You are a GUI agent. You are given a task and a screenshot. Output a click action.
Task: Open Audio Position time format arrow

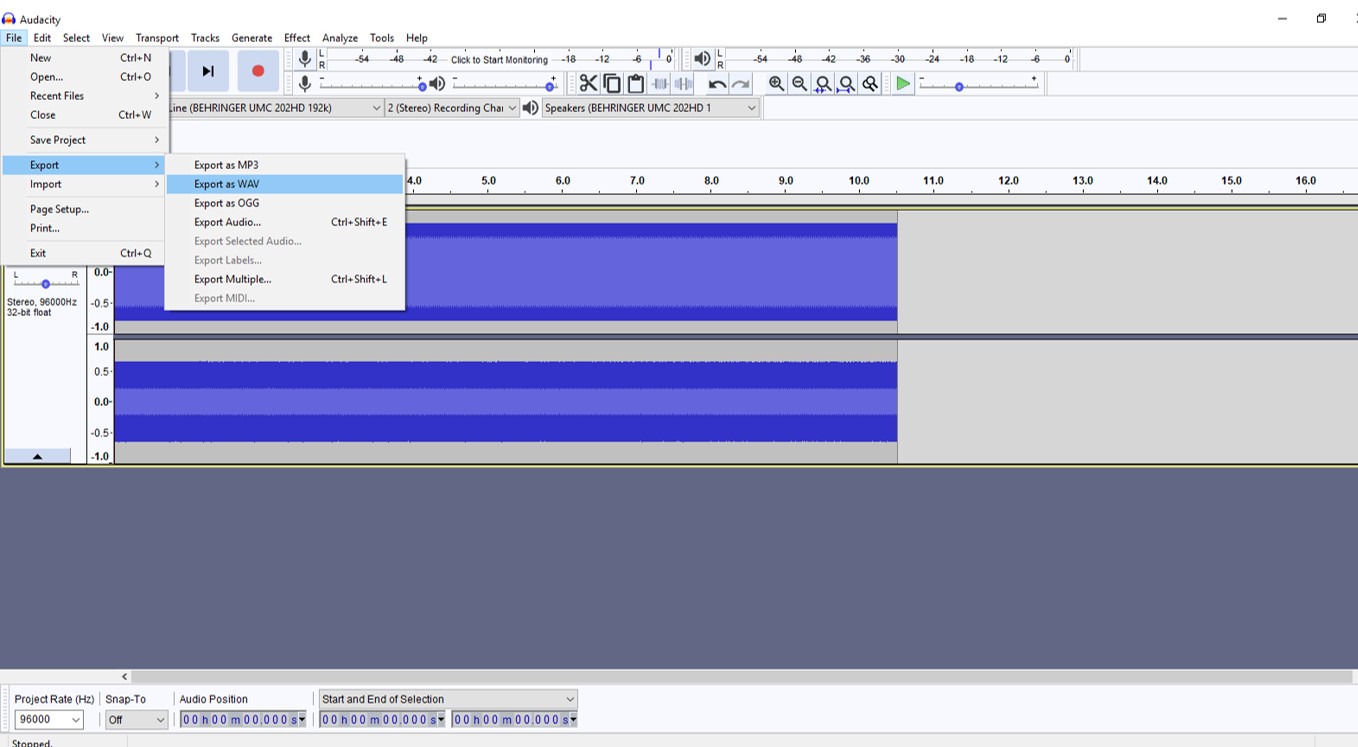coord(302,720)
